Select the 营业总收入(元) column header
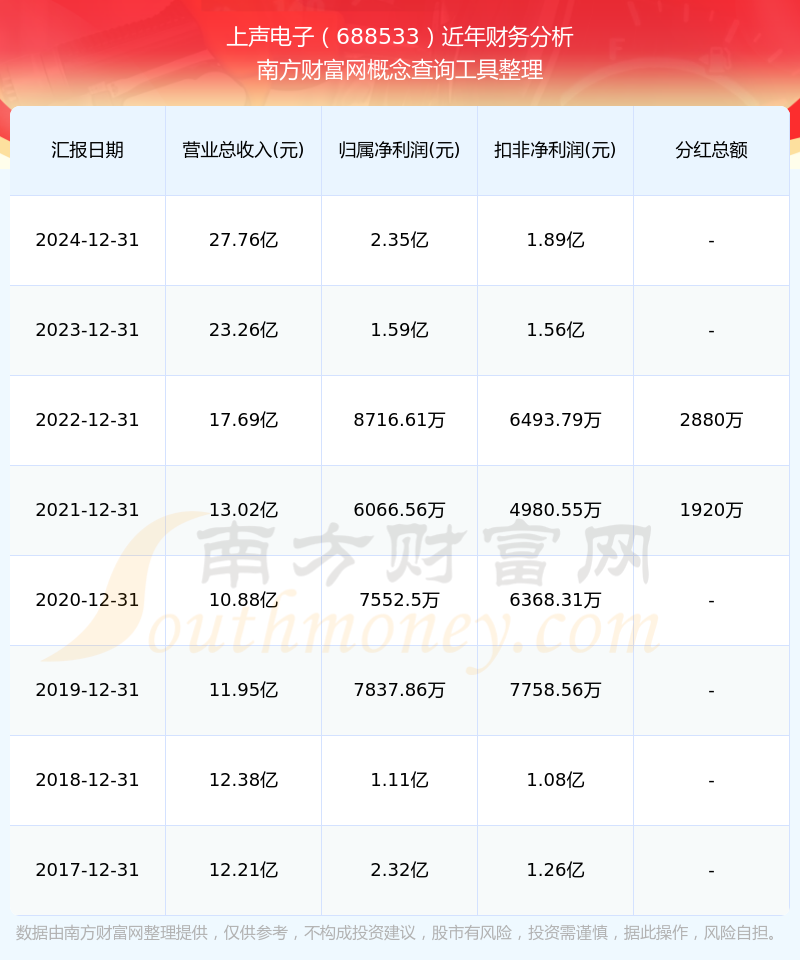800x960 pixels. [x=244, y=150]
